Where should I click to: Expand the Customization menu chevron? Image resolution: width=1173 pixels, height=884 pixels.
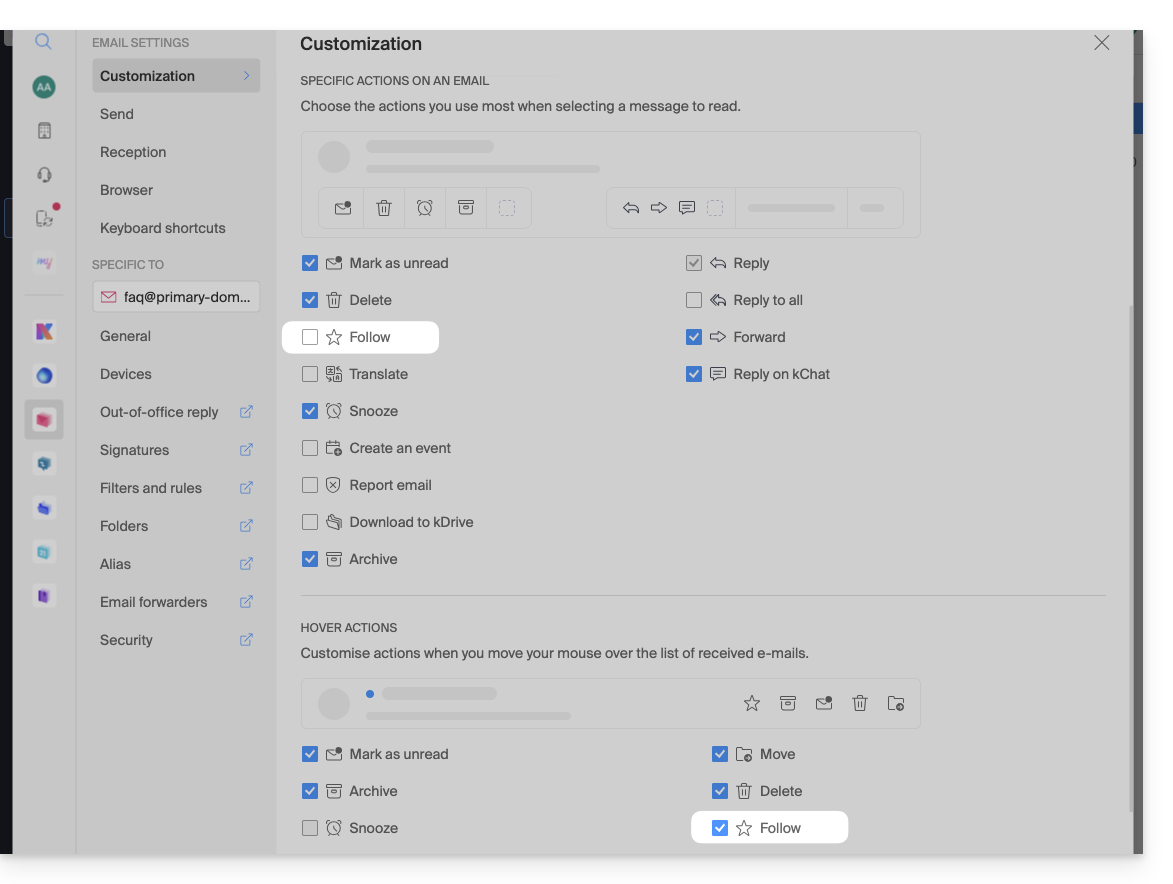(246, 76)
